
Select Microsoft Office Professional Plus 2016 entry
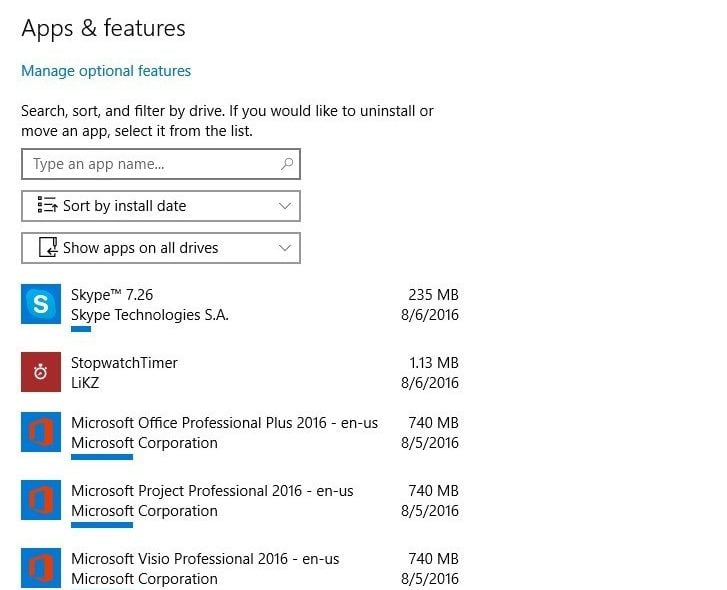pos(240,435)
